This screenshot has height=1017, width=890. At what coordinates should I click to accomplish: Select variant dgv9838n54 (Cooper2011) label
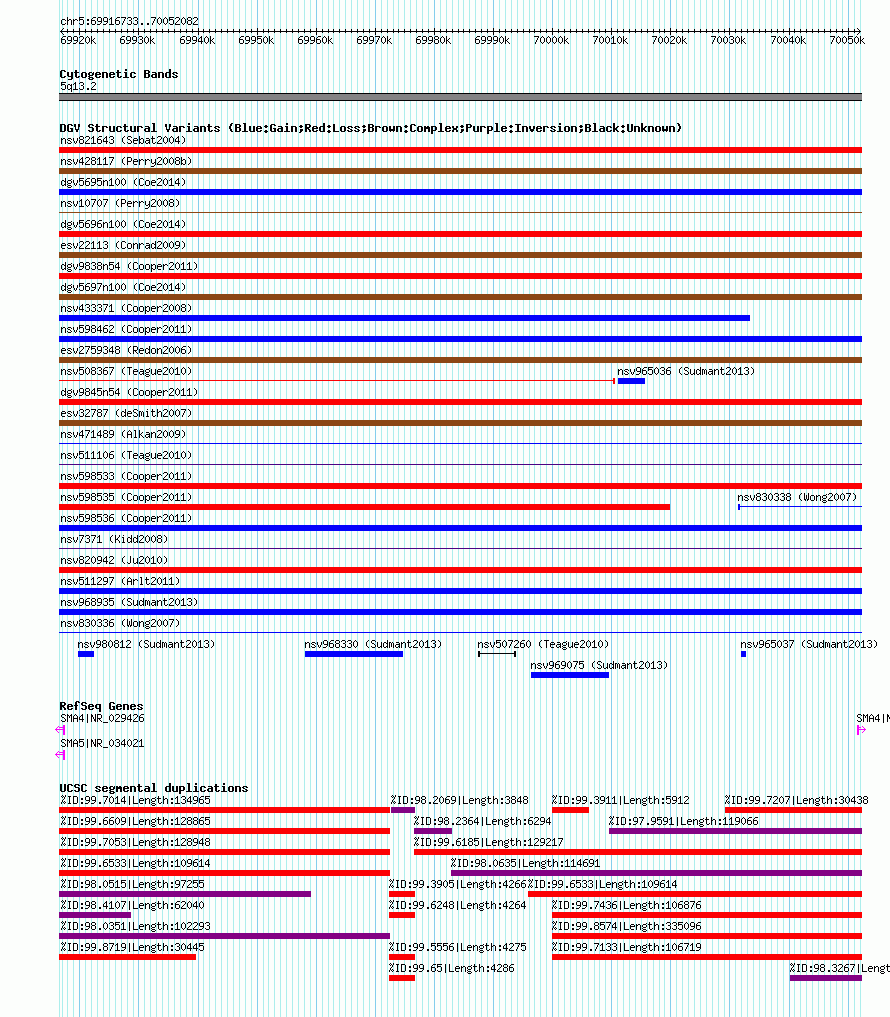click(129, 266)
